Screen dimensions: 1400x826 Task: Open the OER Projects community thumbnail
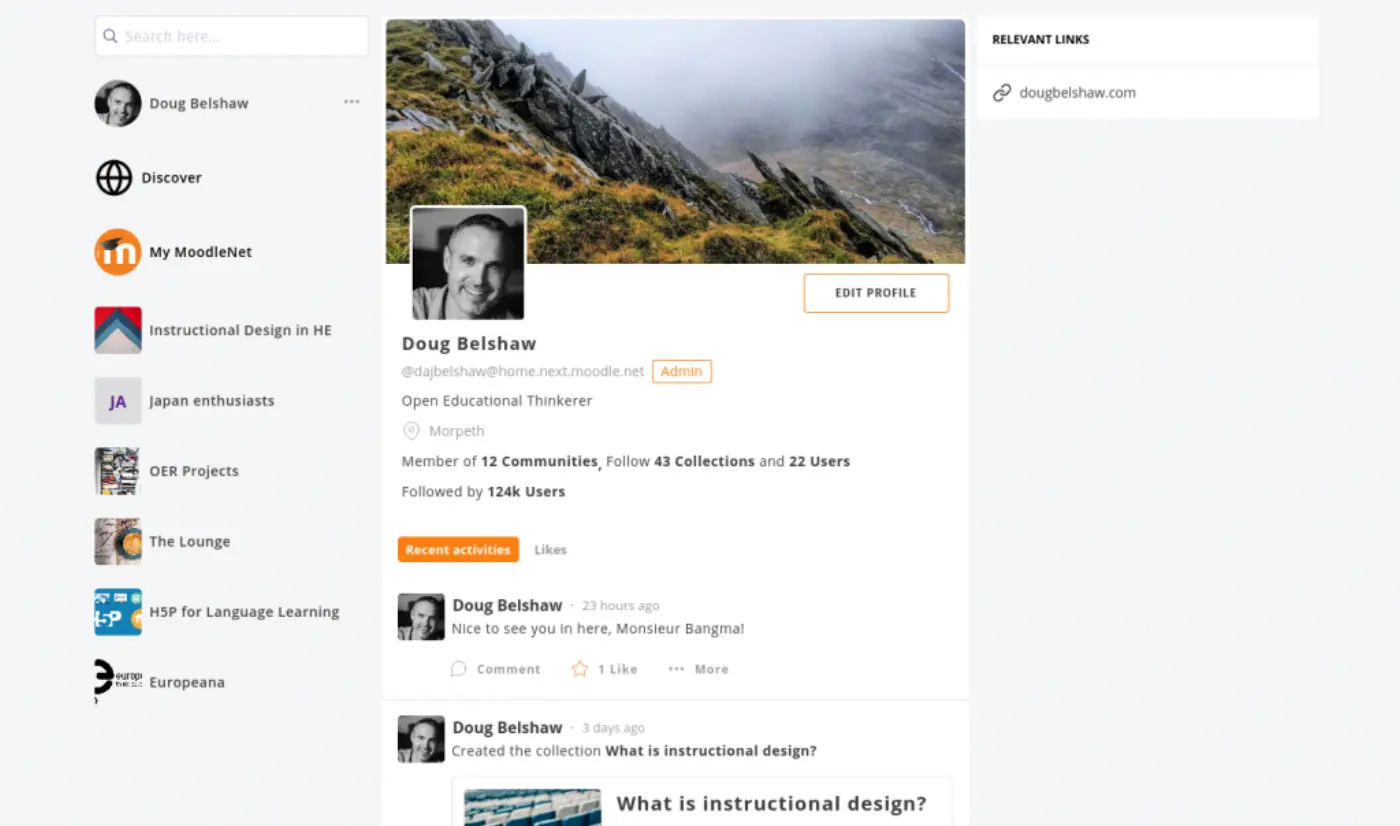pos(118,471)
